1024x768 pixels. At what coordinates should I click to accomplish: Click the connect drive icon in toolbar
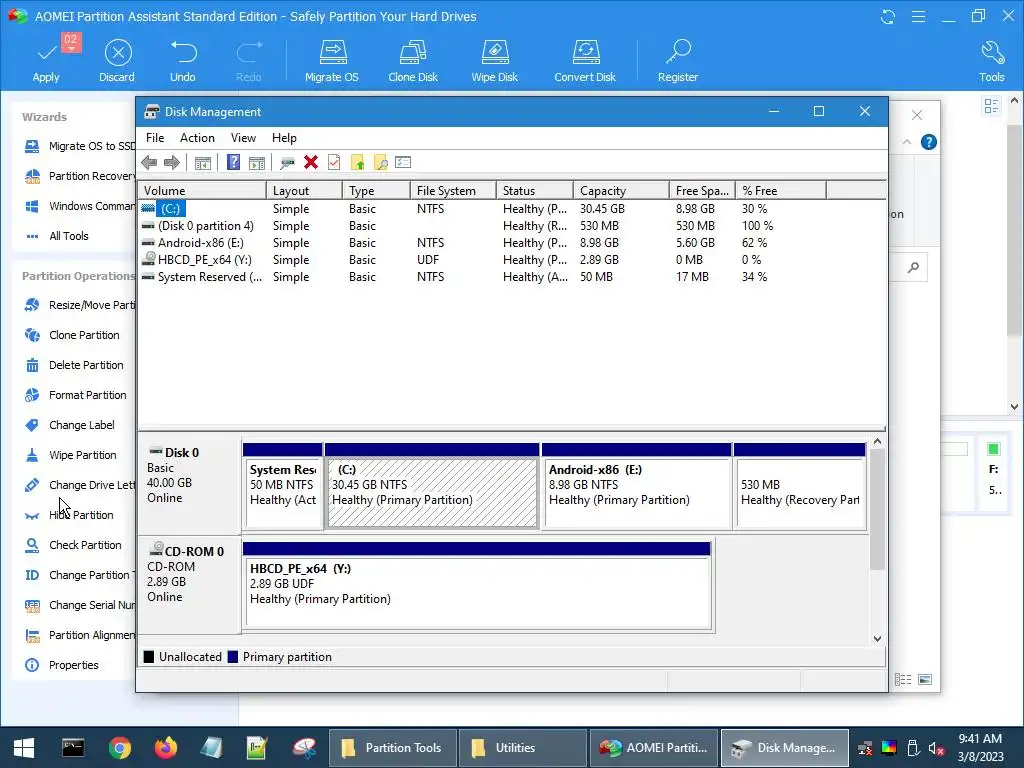287,163
